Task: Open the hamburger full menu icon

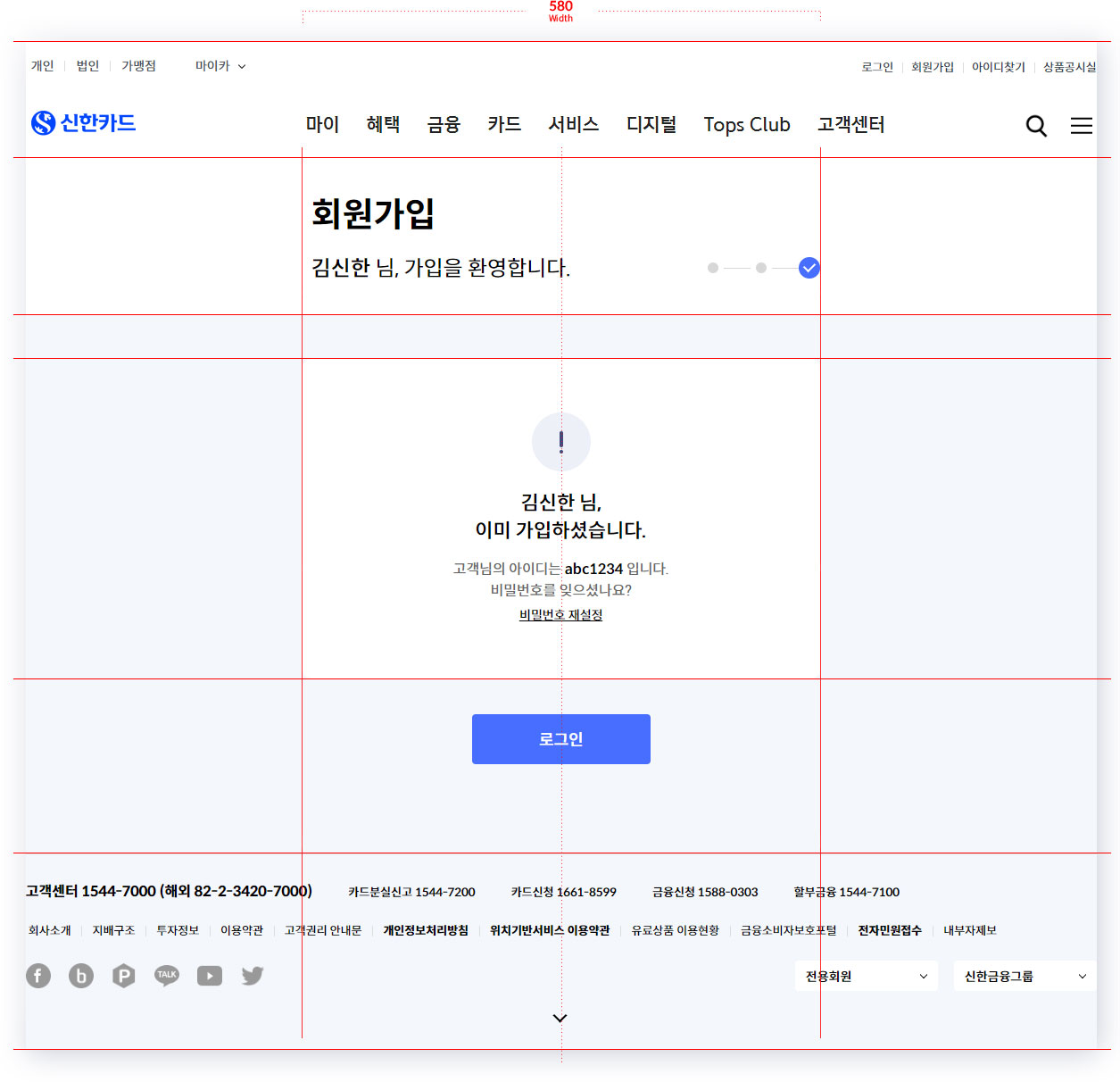Action: (x=1082, y=126)
